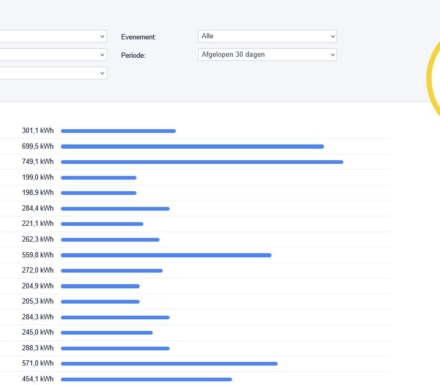This screenshot has height=385, width=440.
Task: Select the 571,0 kWh bar
Action: (x=169, y=364)
